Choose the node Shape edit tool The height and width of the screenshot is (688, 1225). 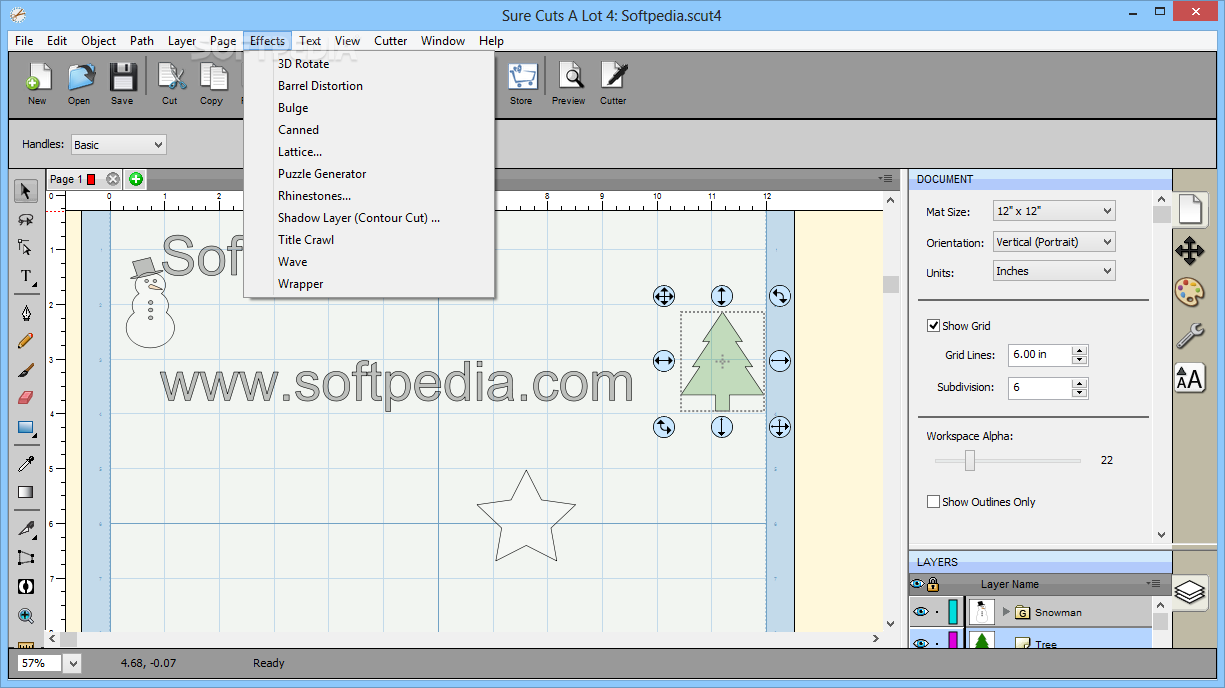tap(26, 247)
